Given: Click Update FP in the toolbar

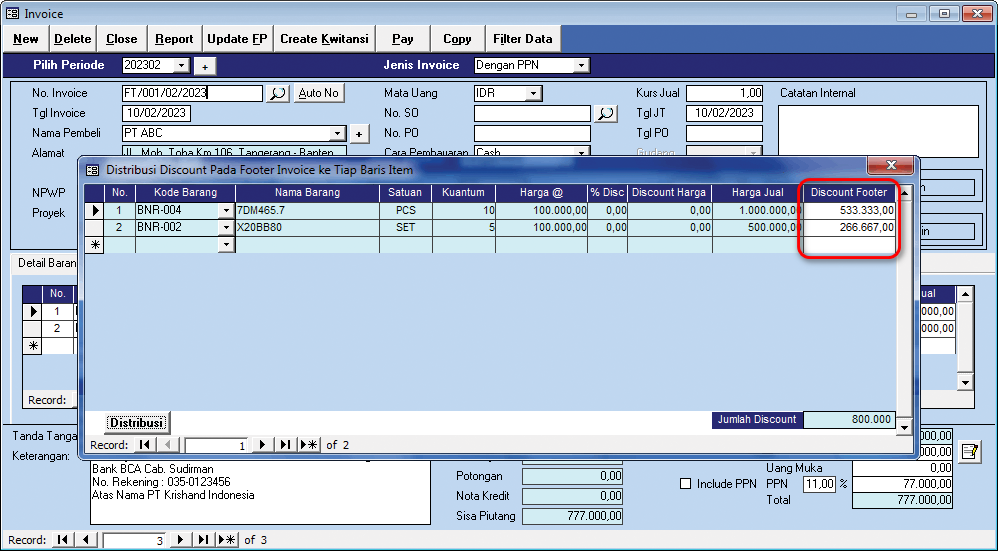Looking at the screenshot, I should (x=236, y=39).
